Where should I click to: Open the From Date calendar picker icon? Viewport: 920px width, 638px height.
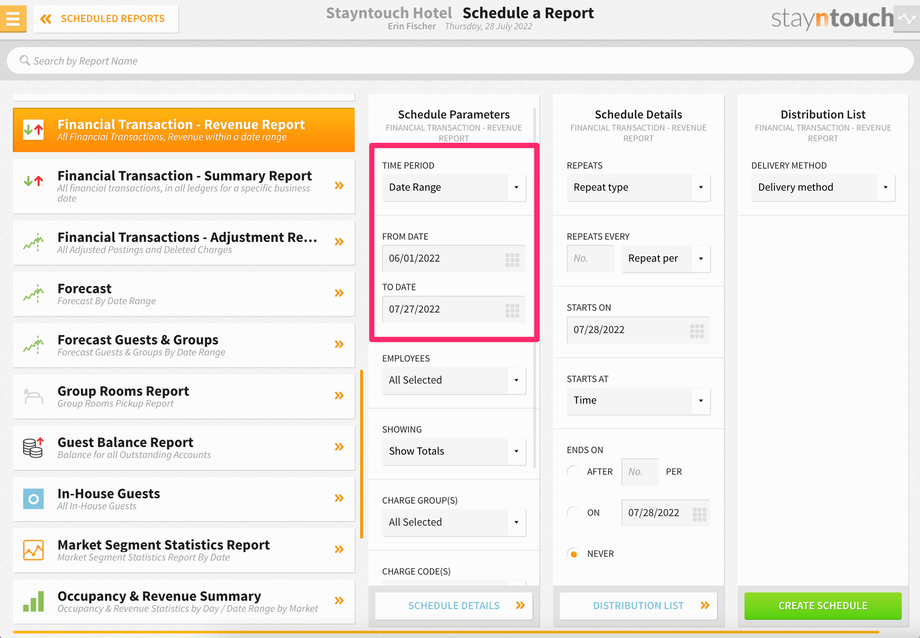click(512, 259)
